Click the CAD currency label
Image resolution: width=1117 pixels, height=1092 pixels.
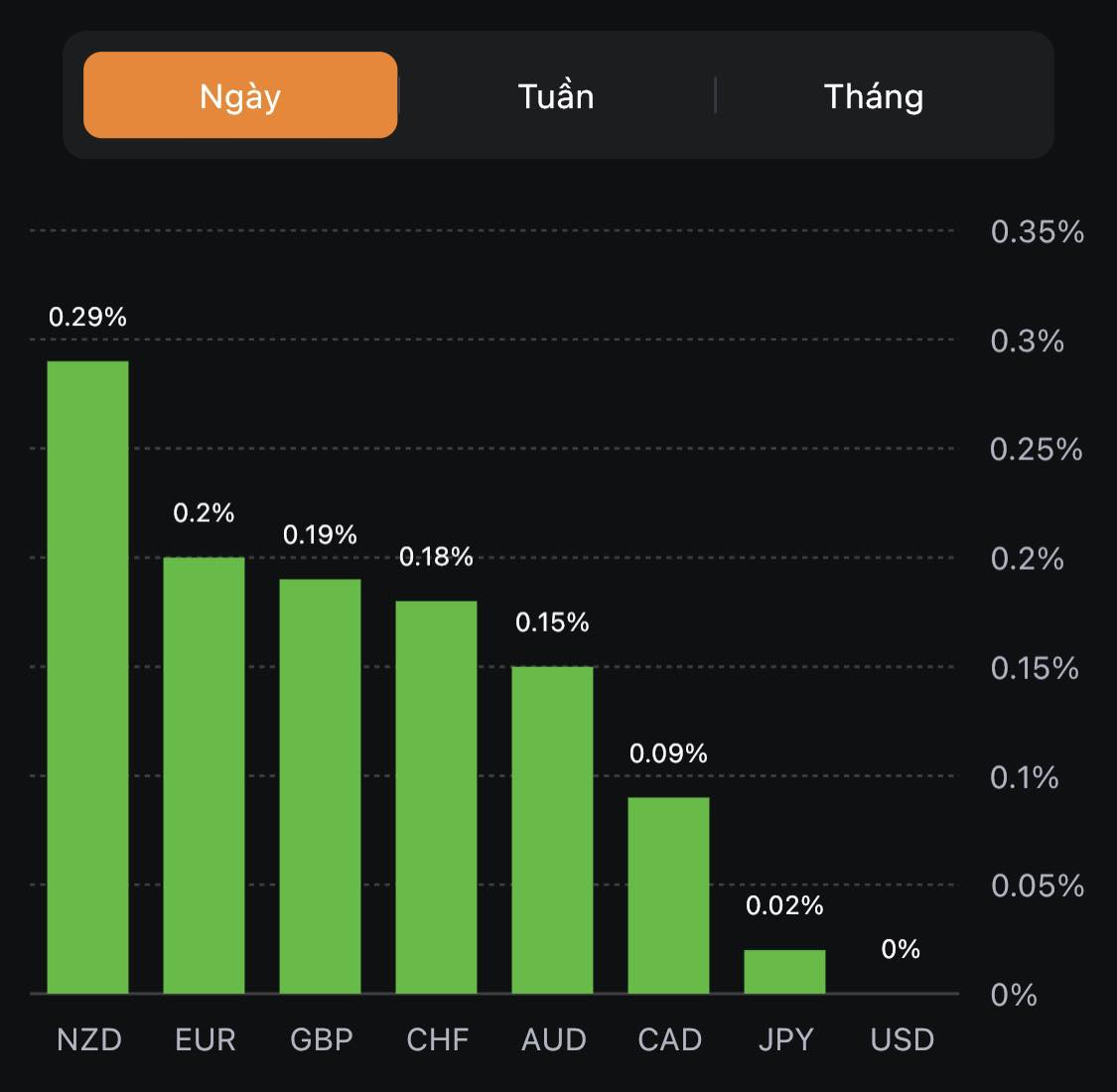(x=670, y=1039)
